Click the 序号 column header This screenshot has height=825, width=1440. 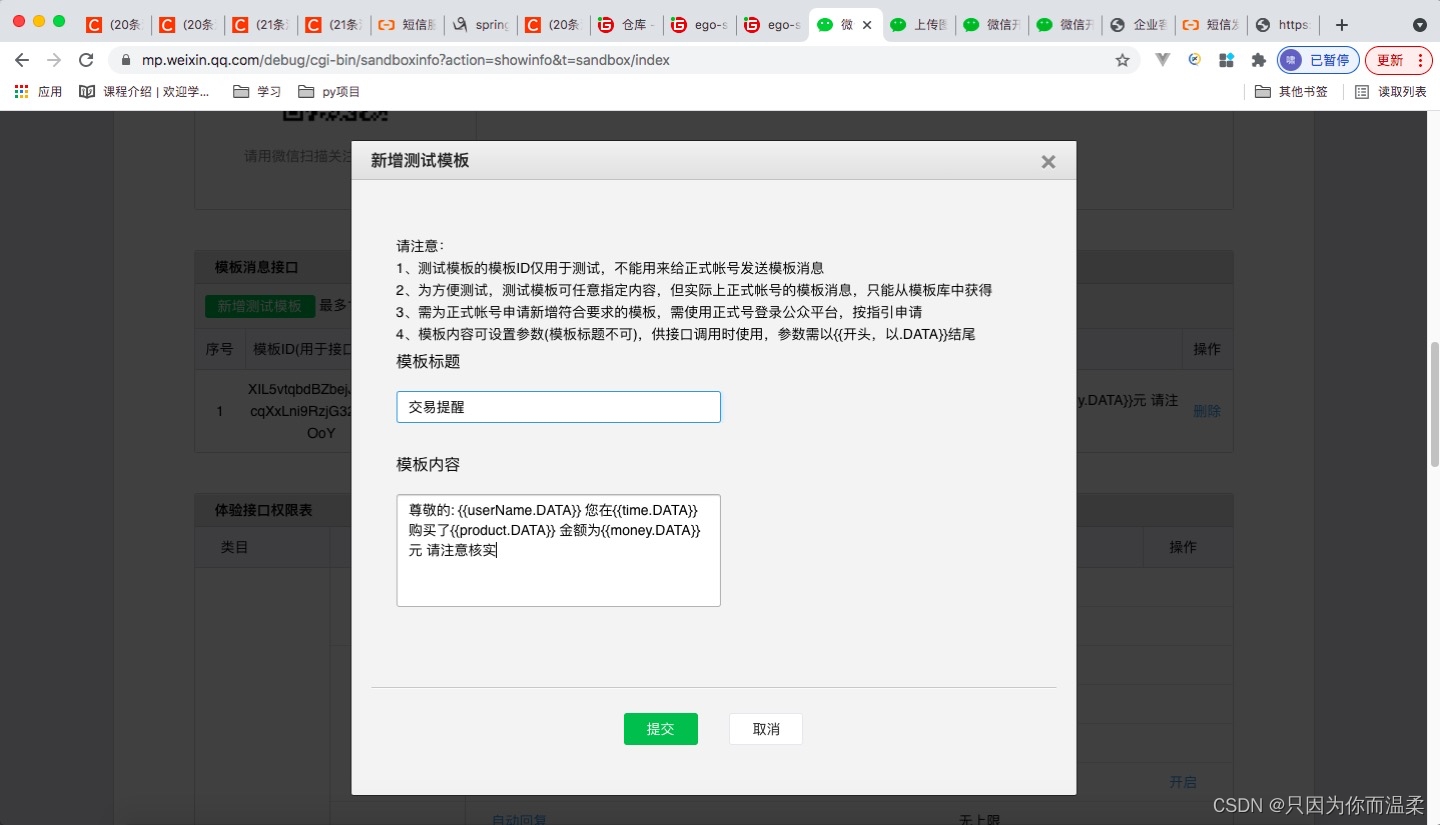click(x=219, y=349)
